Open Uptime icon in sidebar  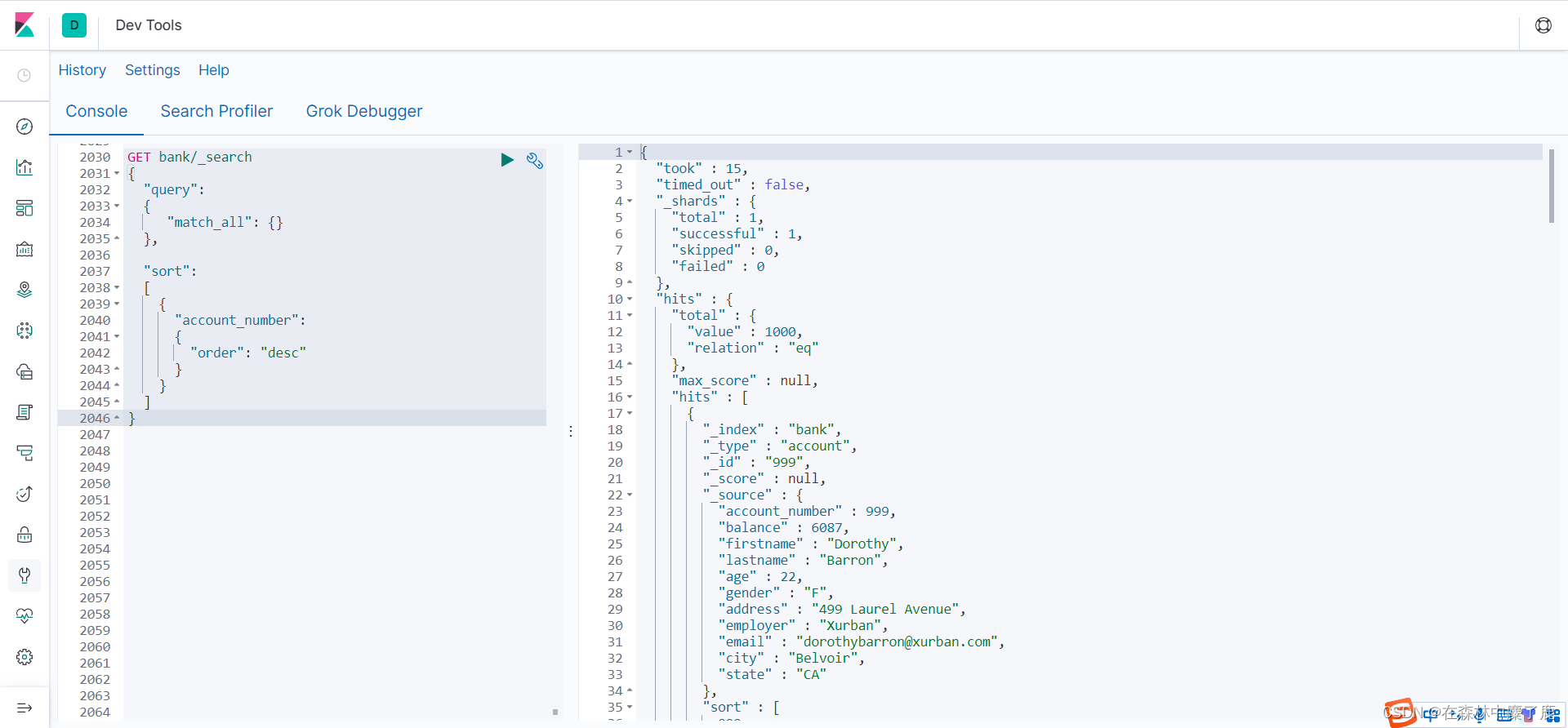(24, 494)
